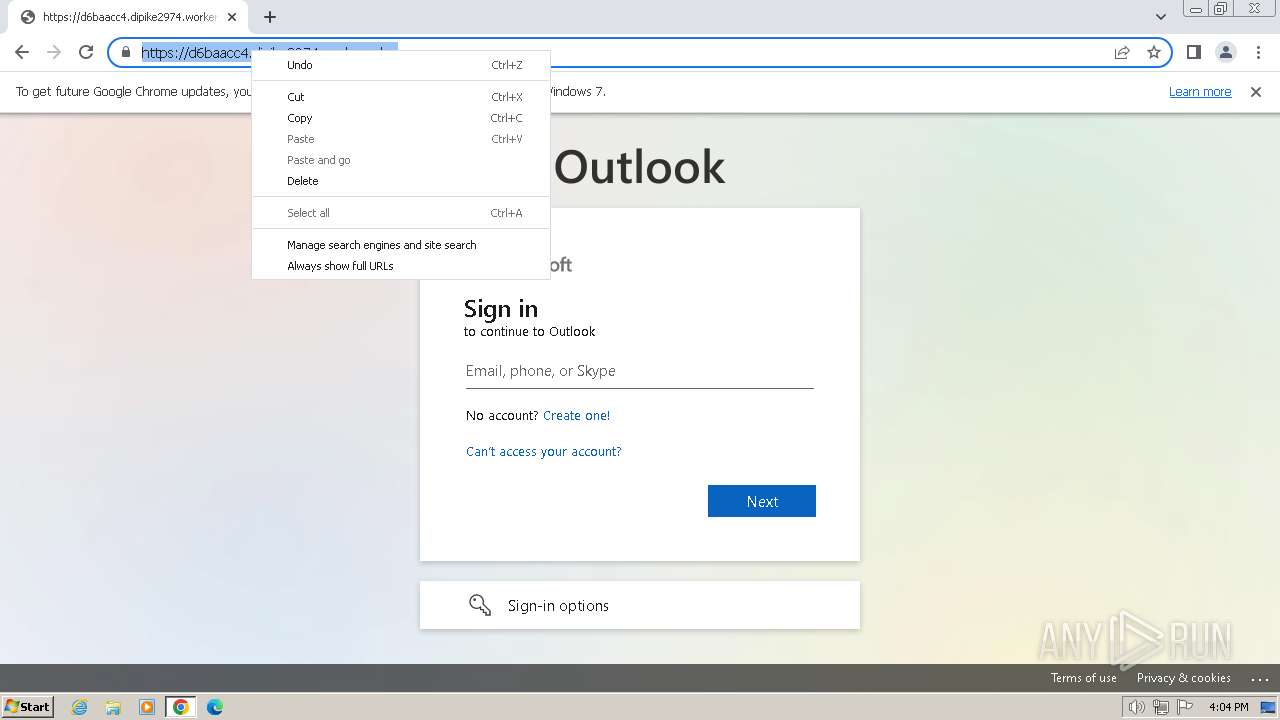The image size is (1280, 720).
Task: Choose Cut from context menu
Action: pyautogui.click(x=401, y=97)
